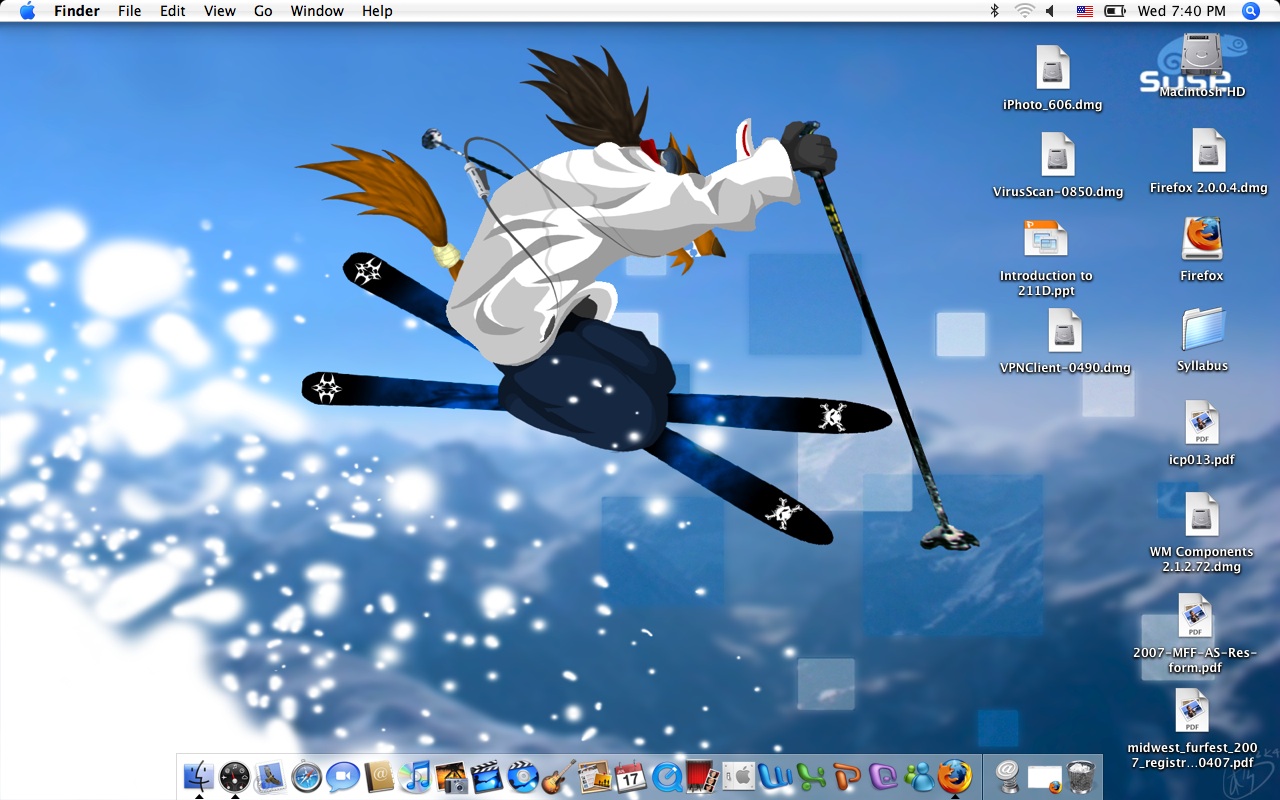Launch Dashboard from the Dock
The image size is (1280, 800).
(x=235, y=776)
